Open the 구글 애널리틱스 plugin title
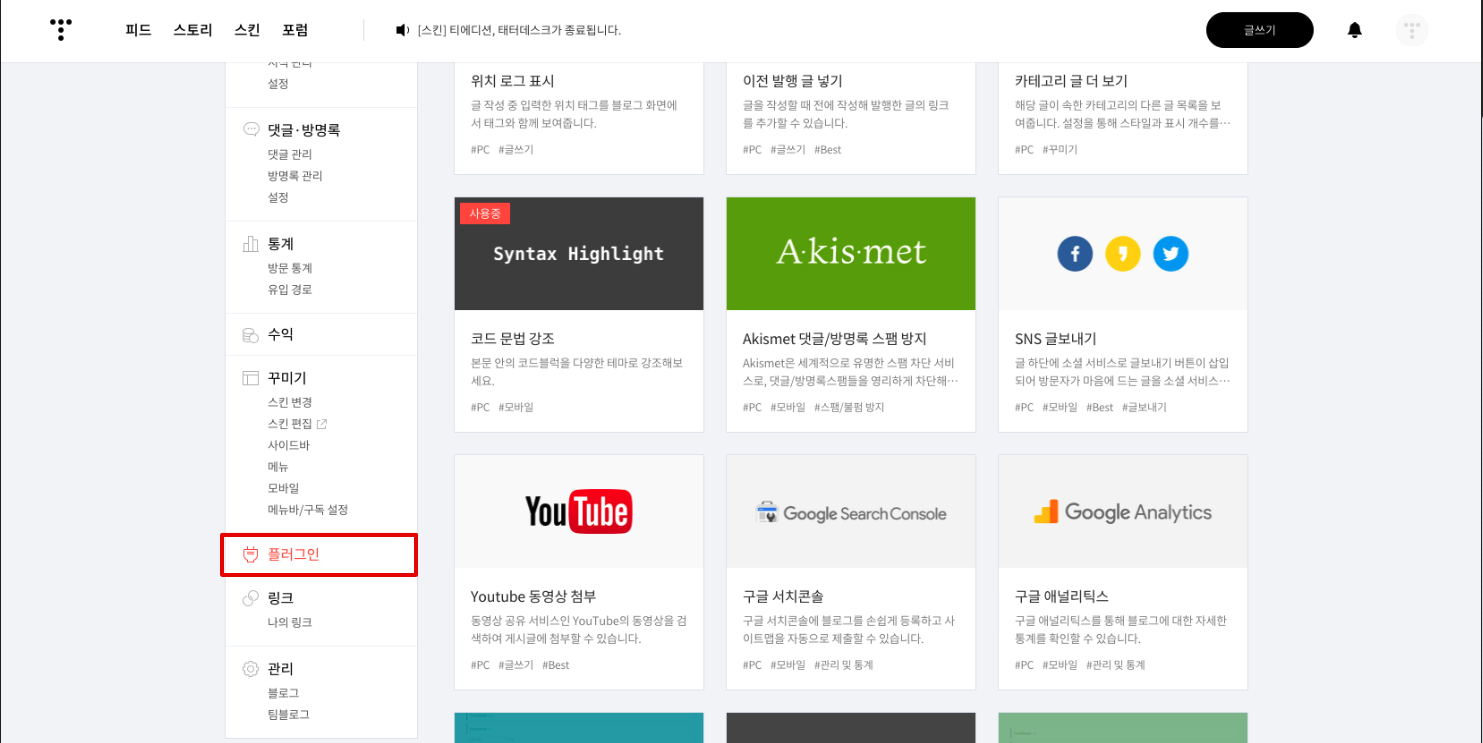This screenshot has height=743, width=1483. pyautogui.click(x=1062, y=597)
